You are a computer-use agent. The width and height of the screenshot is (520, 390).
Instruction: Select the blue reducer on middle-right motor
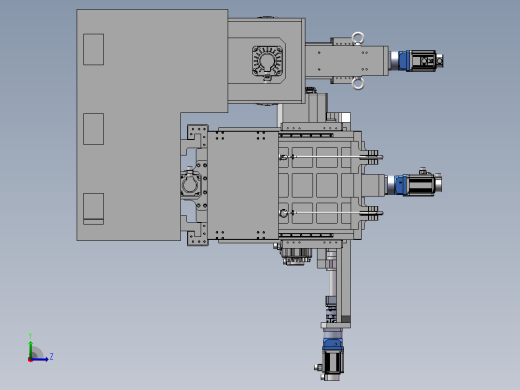tap(400, 184)
